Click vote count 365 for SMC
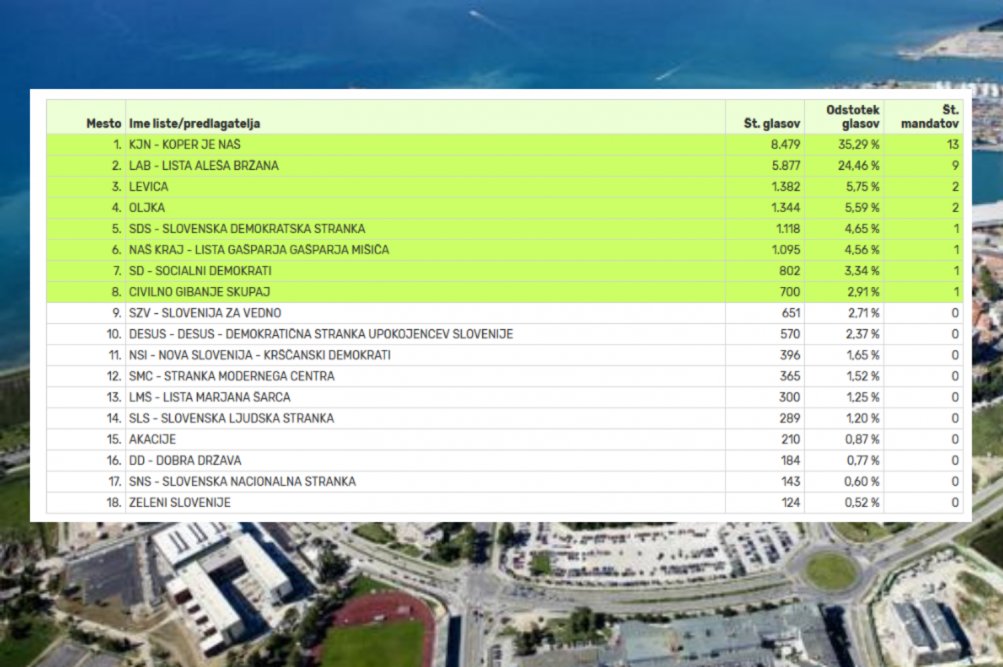This screenshot has width=1003, height=667. [x=790, y=377]
